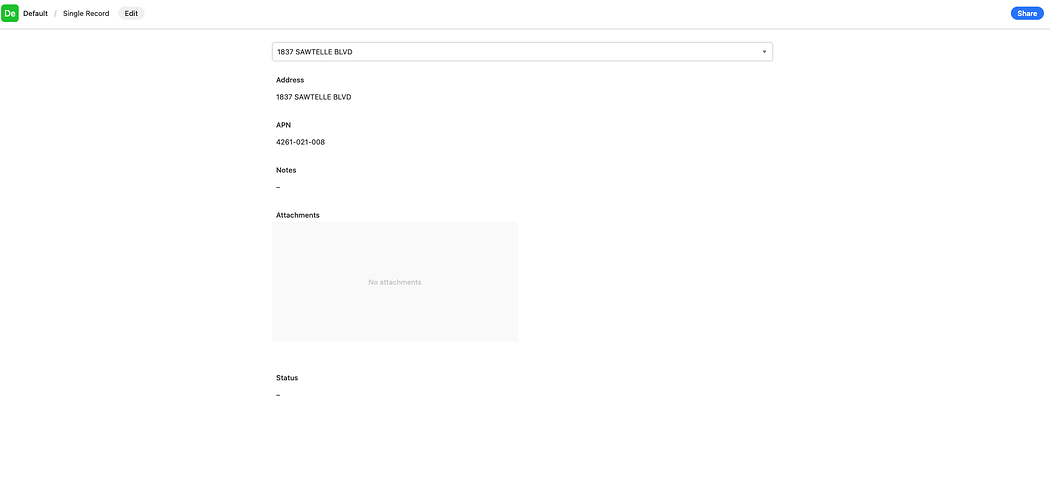Click the green De workspace icon
Screen dimensions: 1050x498
(x=10, y=13)
